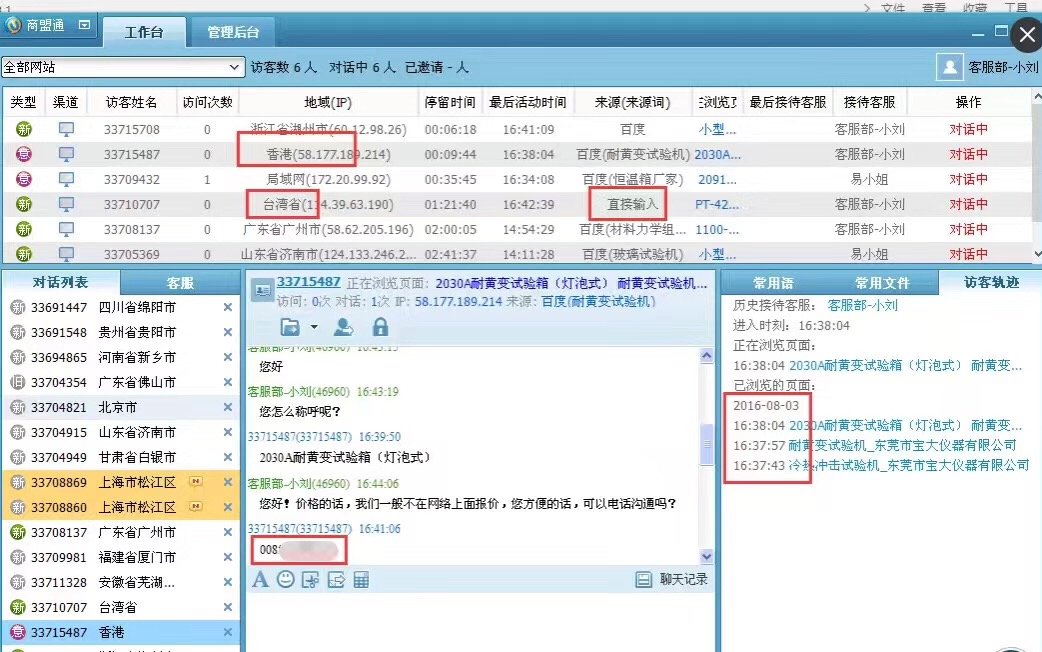Screen dimensions: 1042x652
Task: Open the 聊天记录 chat history
Action: click(673, 579)
